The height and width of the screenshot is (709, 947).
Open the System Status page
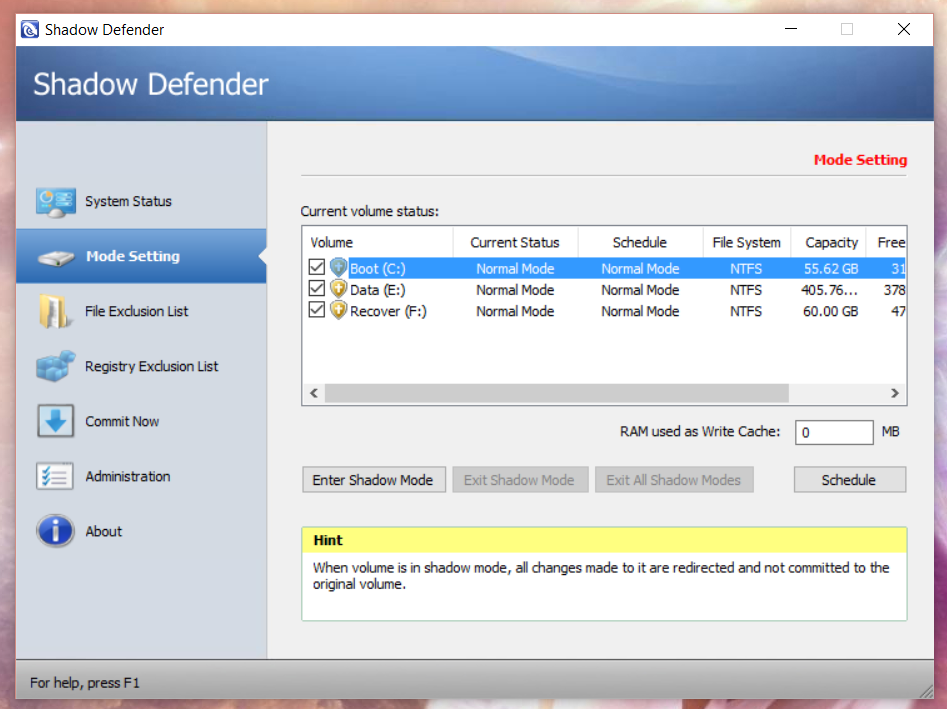(141, 202)
